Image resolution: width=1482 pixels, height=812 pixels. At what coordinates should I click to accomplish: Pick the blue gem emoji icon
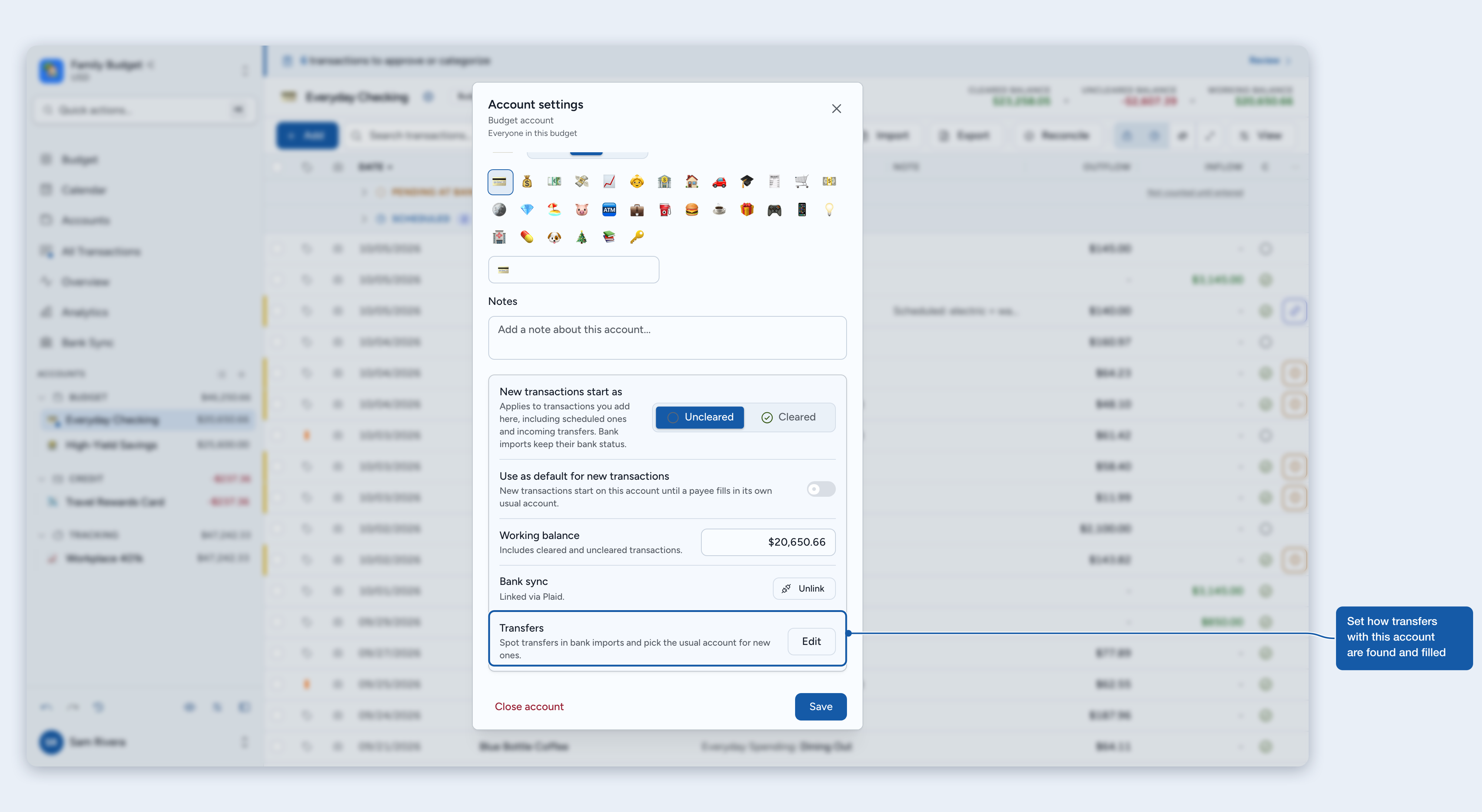click(x=527, y=210)
